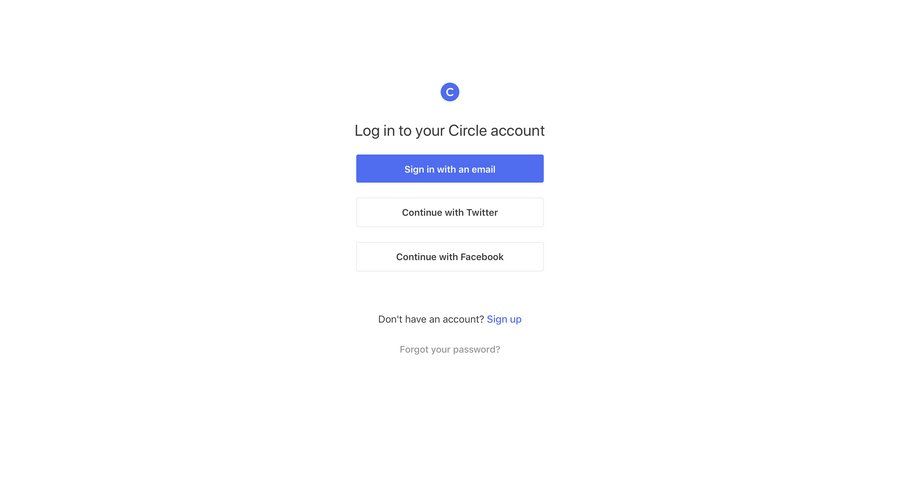Click the blue Sign up text

tap(504, 319)
